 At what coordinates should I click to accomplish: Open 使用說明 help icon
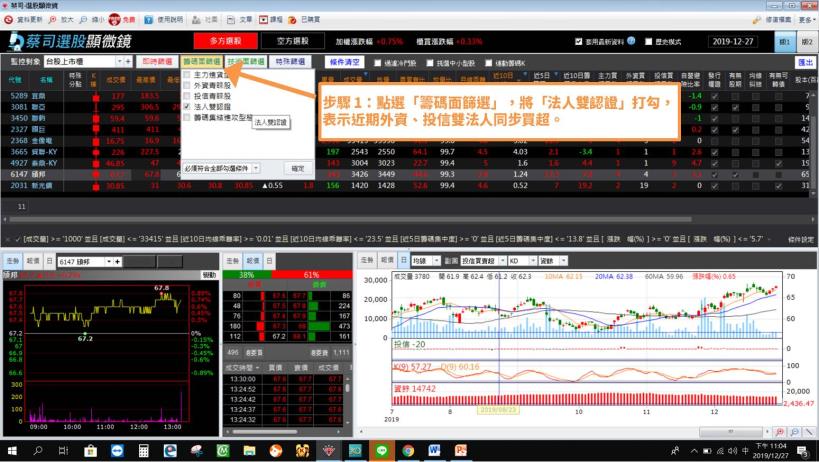point(149,20)
